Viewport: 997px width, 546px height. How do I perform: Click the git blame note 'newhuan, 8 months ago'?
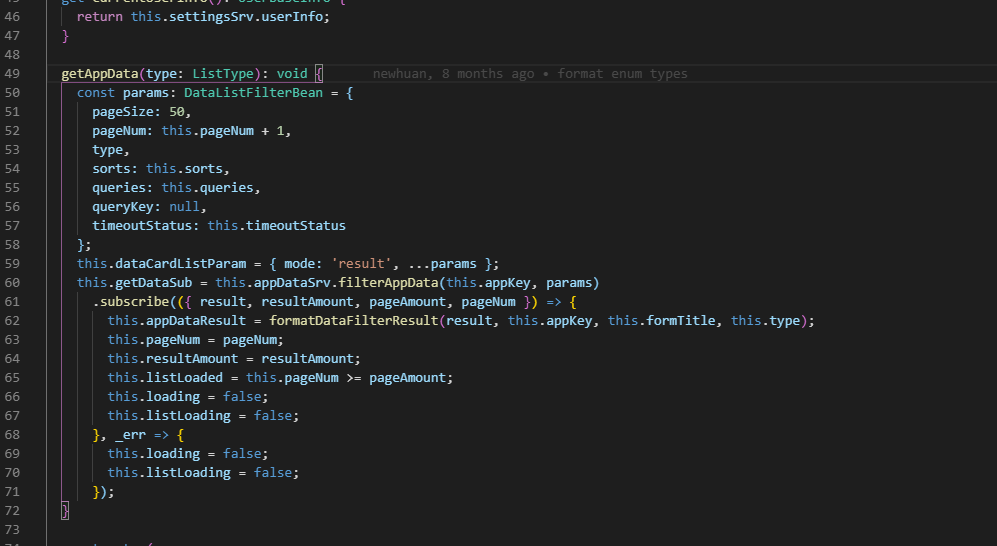pos(453,74)
